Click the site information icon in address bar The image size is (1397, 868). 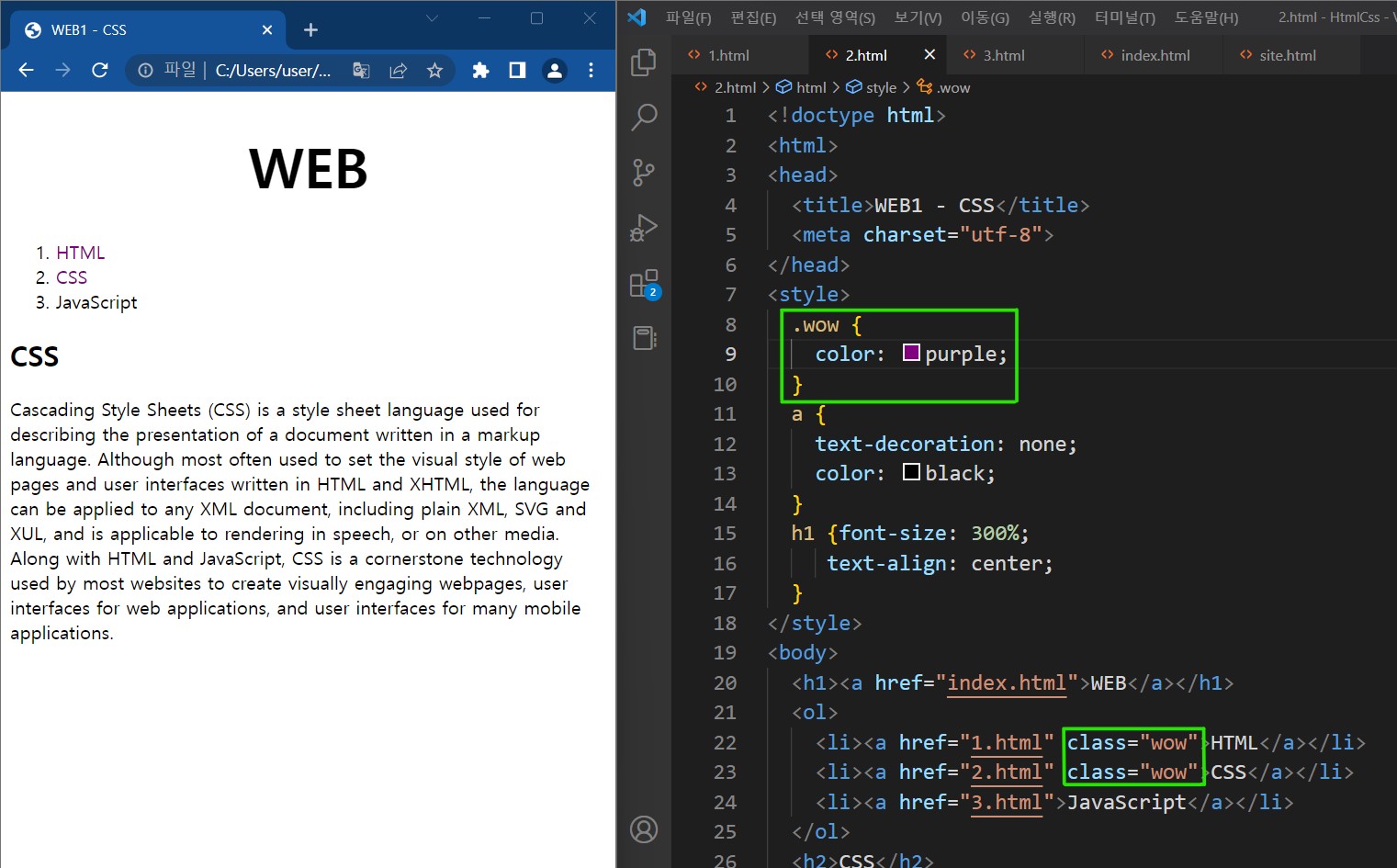(145, 70)
